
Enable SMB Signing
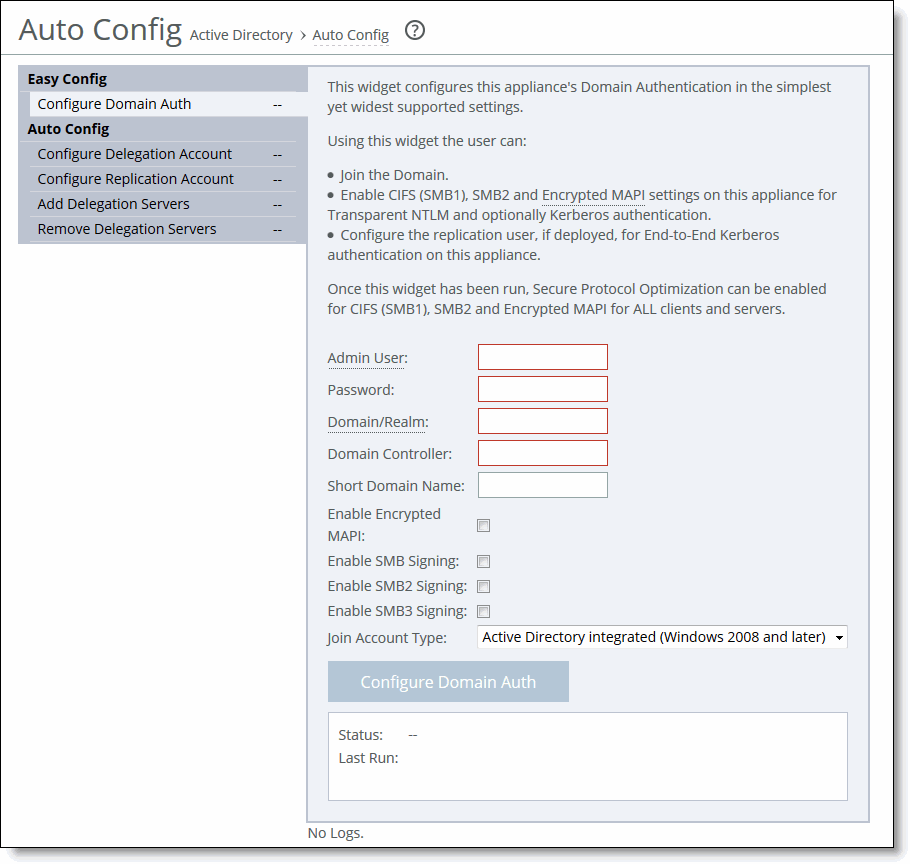click(484, 561)
